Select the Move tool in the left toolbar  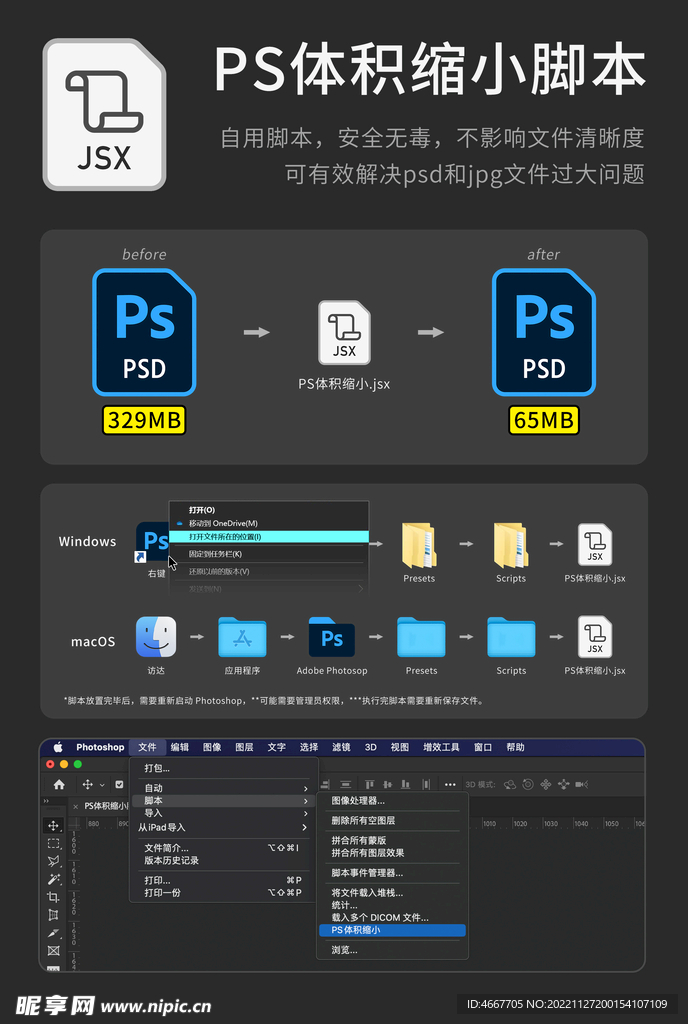[x=54, y=825]
